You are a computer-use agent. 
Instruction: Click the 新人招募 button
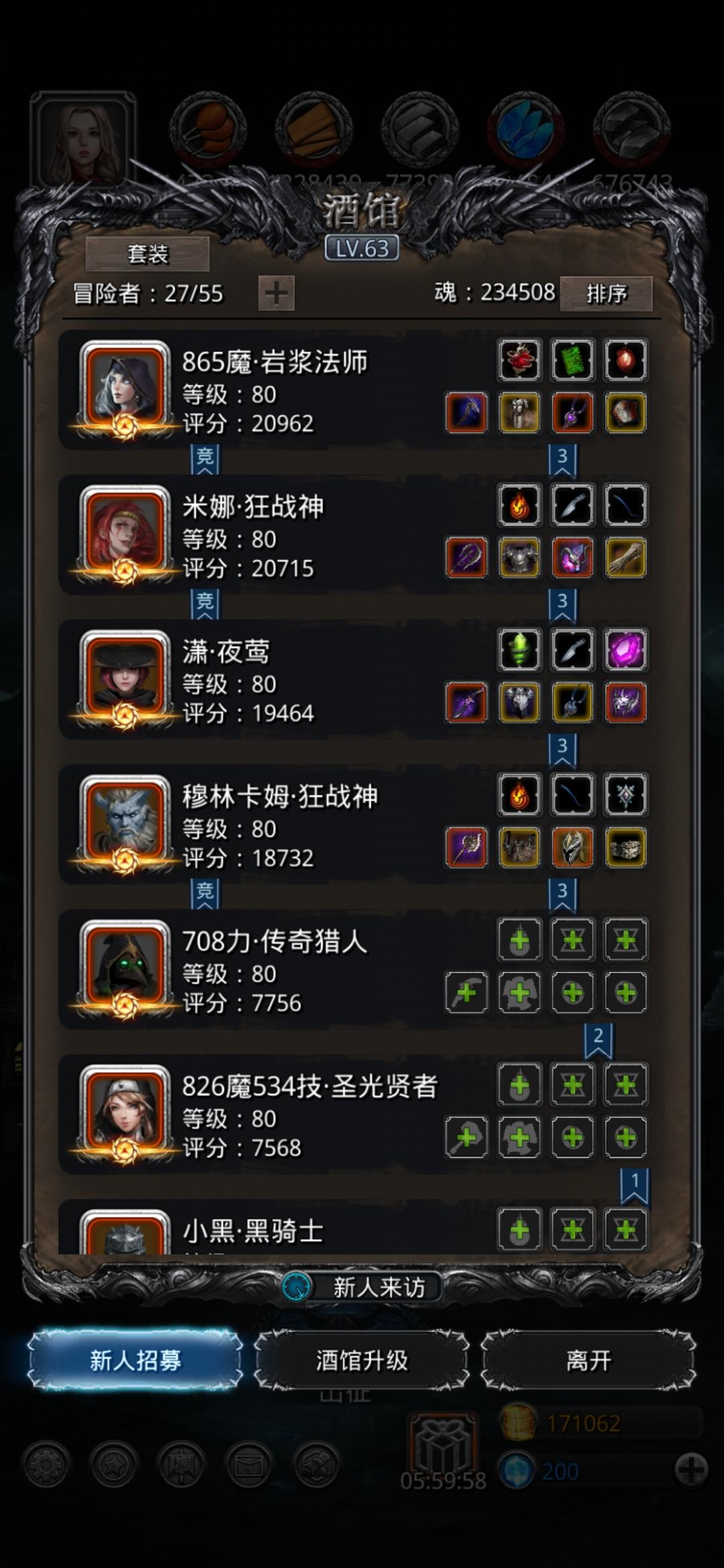pos(135,1360)
